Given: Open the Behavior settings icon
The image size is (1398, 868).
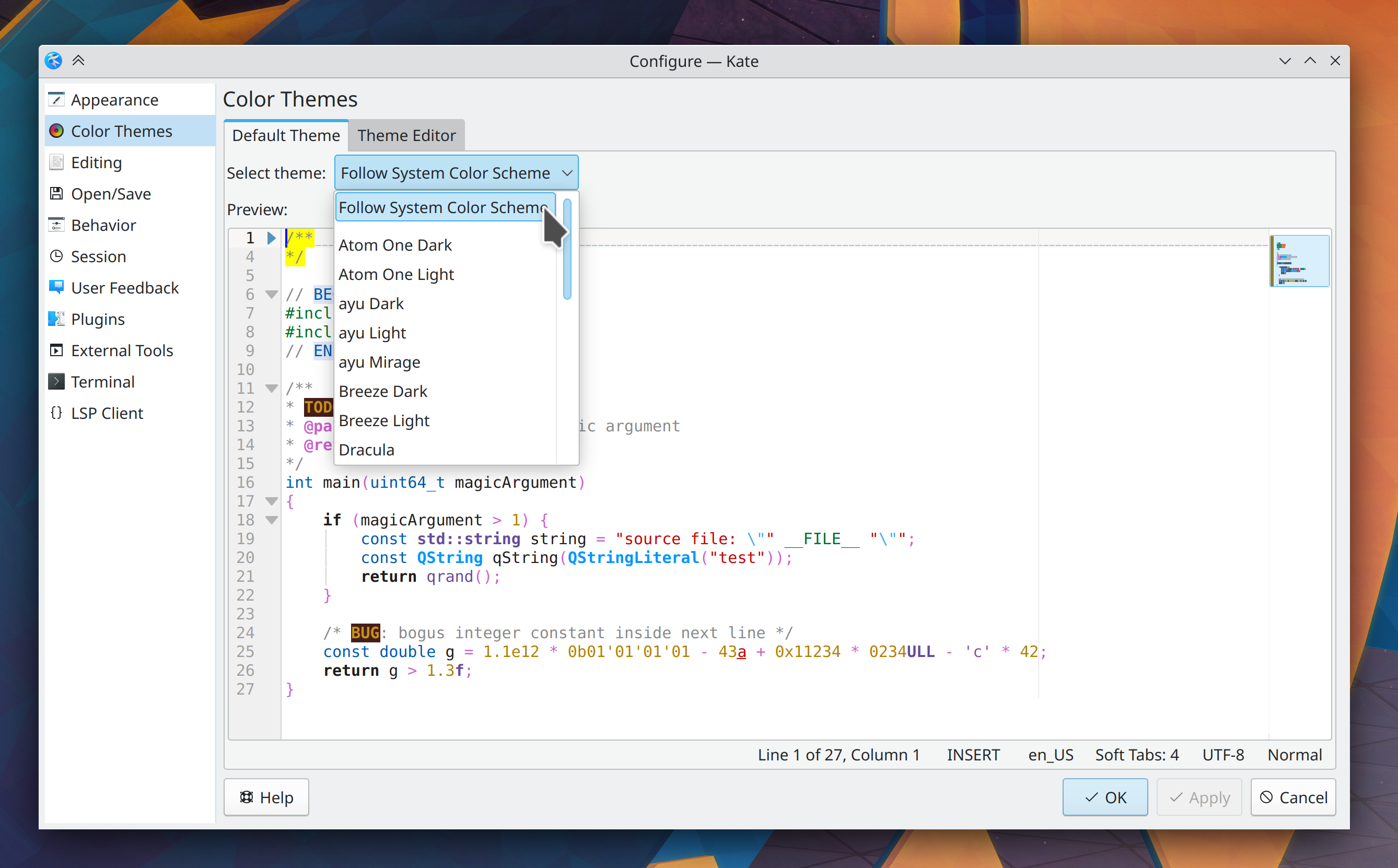Looking at the screenshot, I should pyautogui.click(x=56, y=225).
